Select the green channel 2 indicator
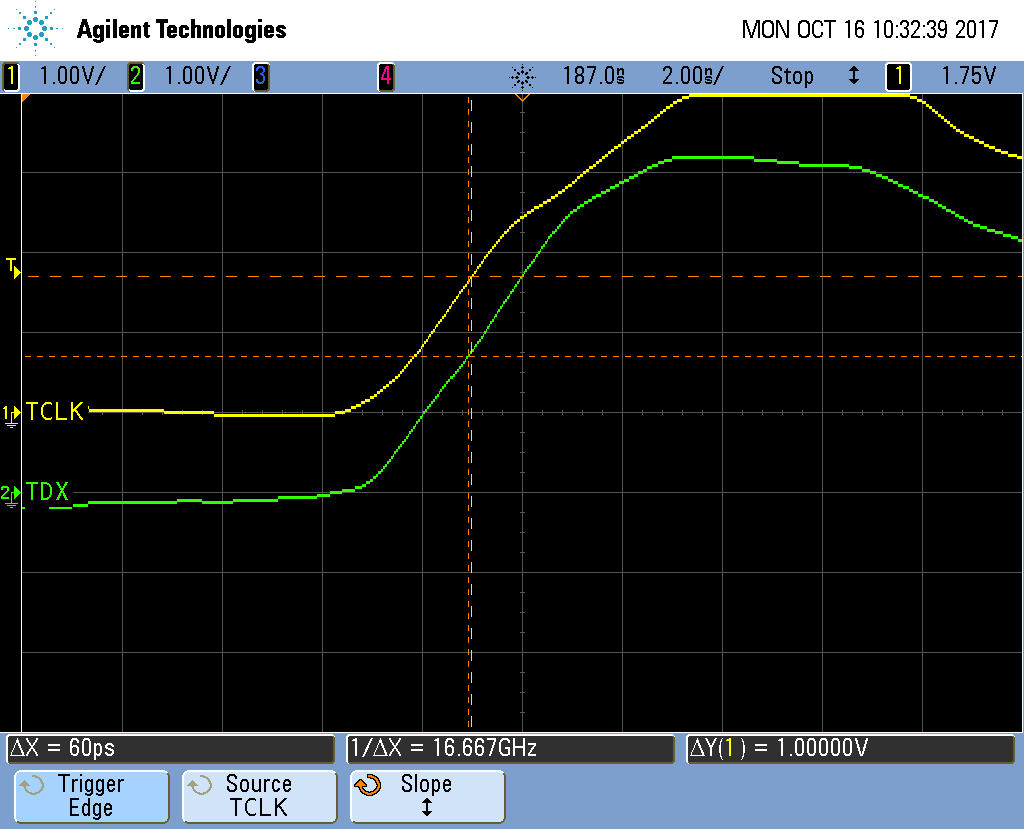The height and width of the screenshot is (829, 1024). pyautogui.click(x=135, y=76)
